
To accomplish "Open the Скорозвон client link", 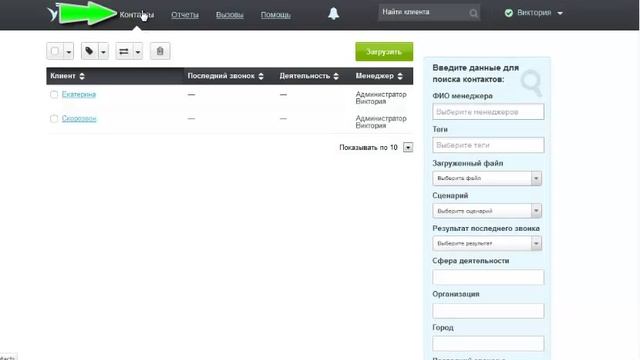I will (79, 118).
